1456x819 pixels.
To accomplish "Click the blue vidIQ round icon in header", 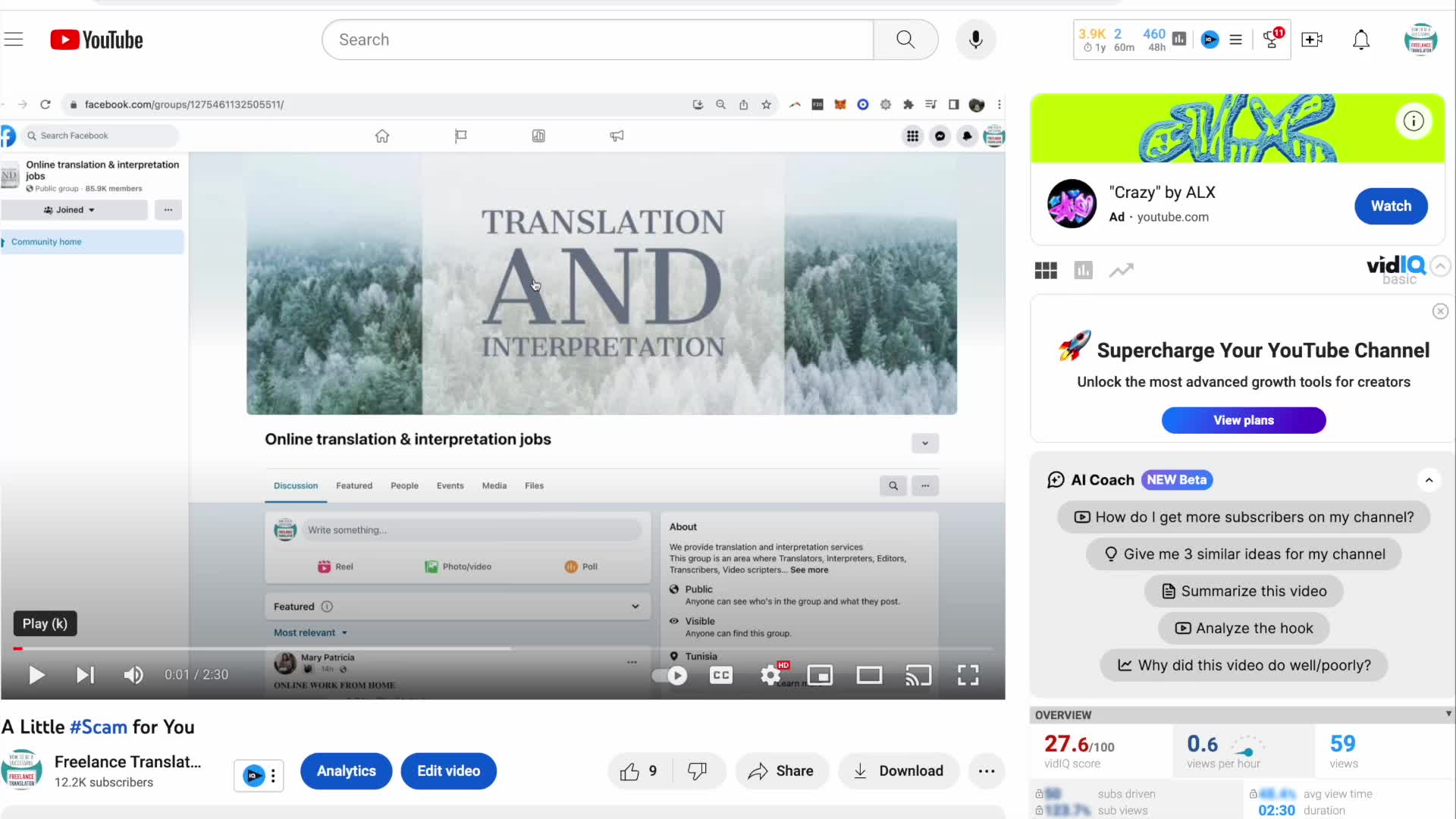I will pyautogui.click(x=1210, y=39).
